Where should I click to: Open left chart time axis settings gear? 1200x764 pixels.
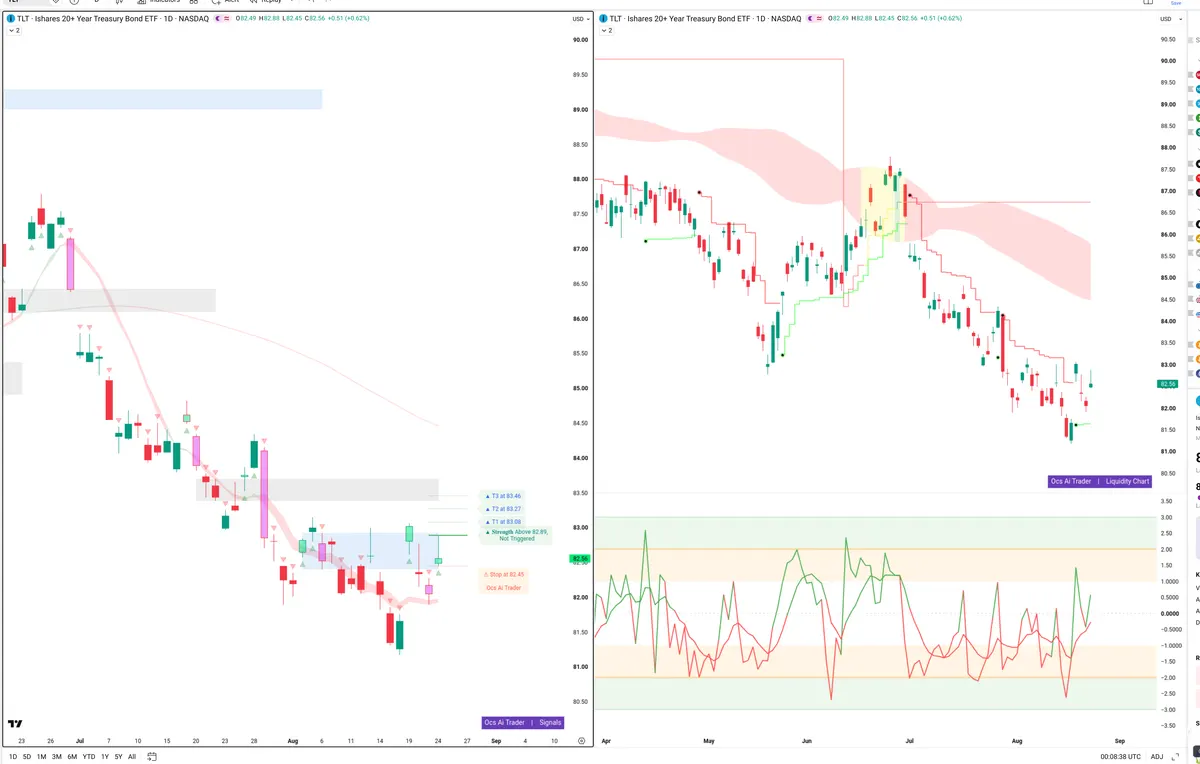click(582, 741)
